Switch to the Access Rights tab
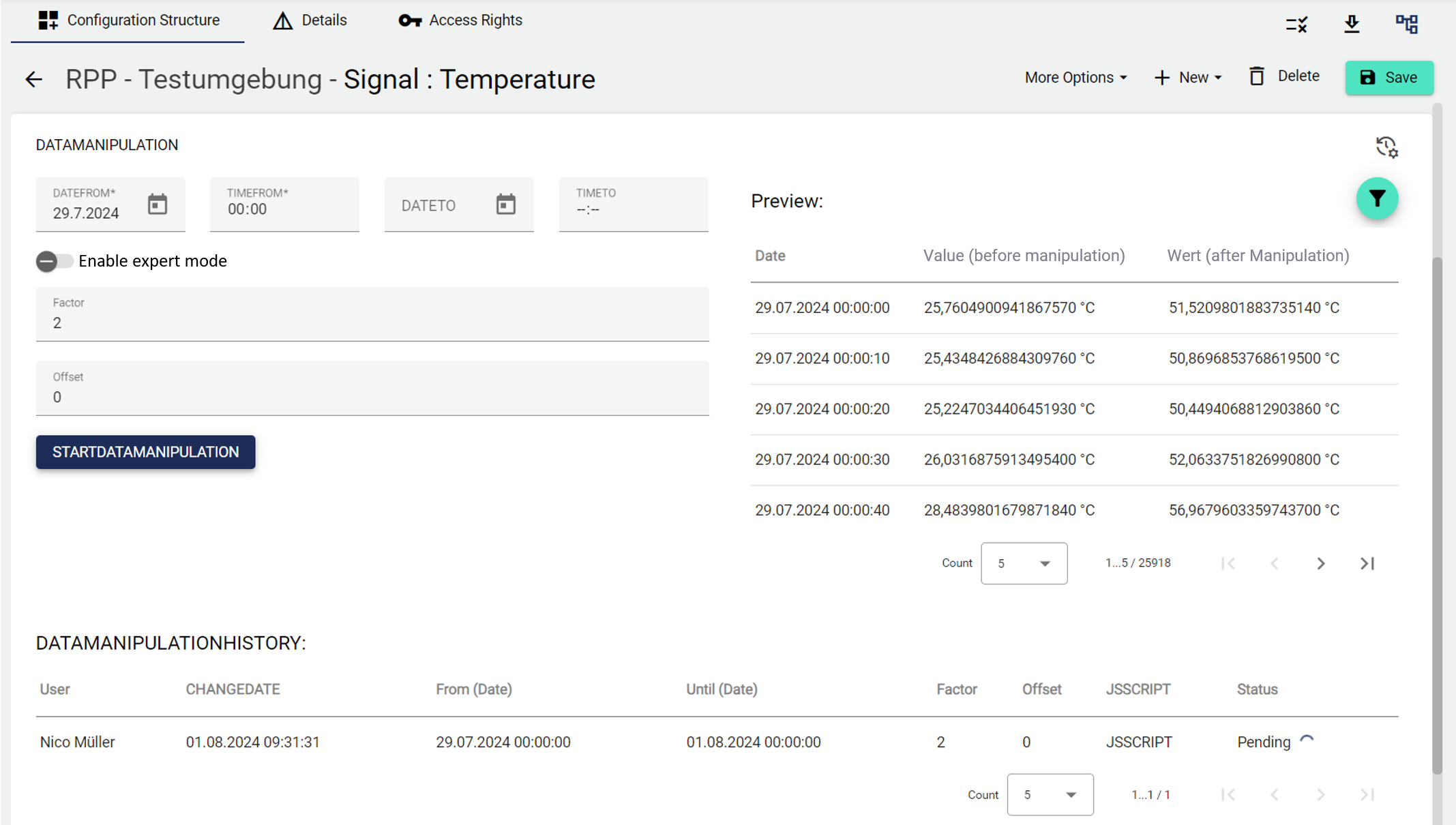 pyautogui.click(x=460, y=20)
